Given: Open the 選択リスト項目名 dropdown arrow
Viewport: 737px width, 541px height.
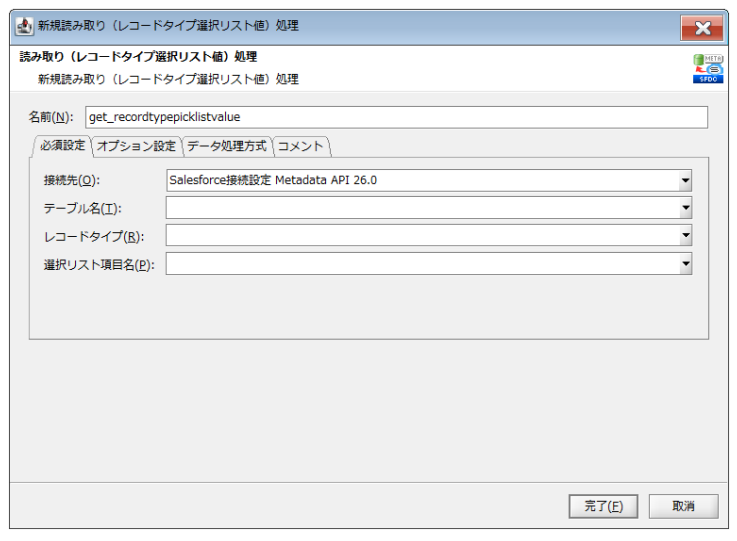Looking at the screenshot, I should click(x=685, y=264).
